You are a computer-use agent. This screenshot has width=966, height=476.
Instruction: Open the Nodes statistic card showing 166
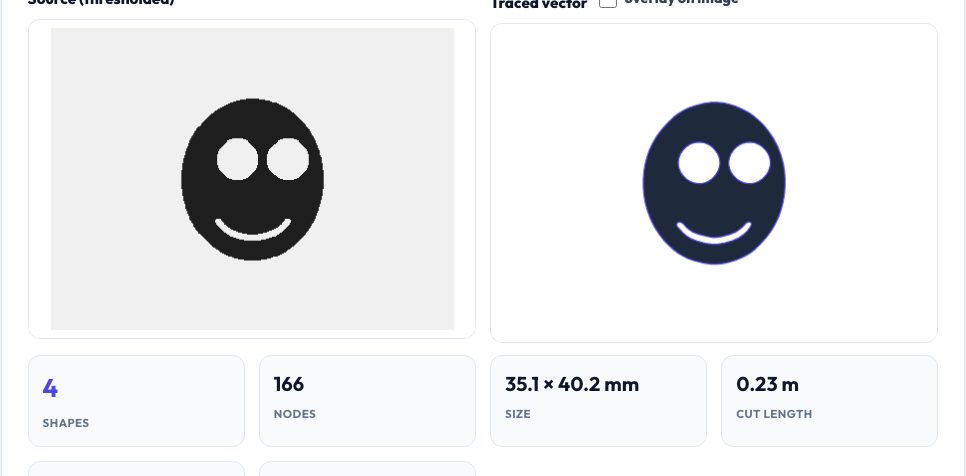(367, 401)
